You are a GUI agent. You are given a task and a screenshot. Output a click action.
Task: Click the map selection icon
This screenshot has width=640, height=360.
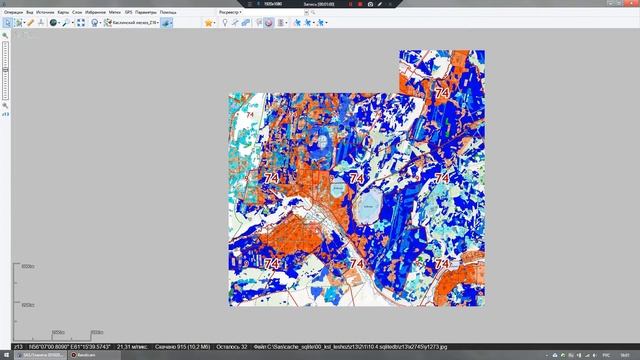click(108, 23)
